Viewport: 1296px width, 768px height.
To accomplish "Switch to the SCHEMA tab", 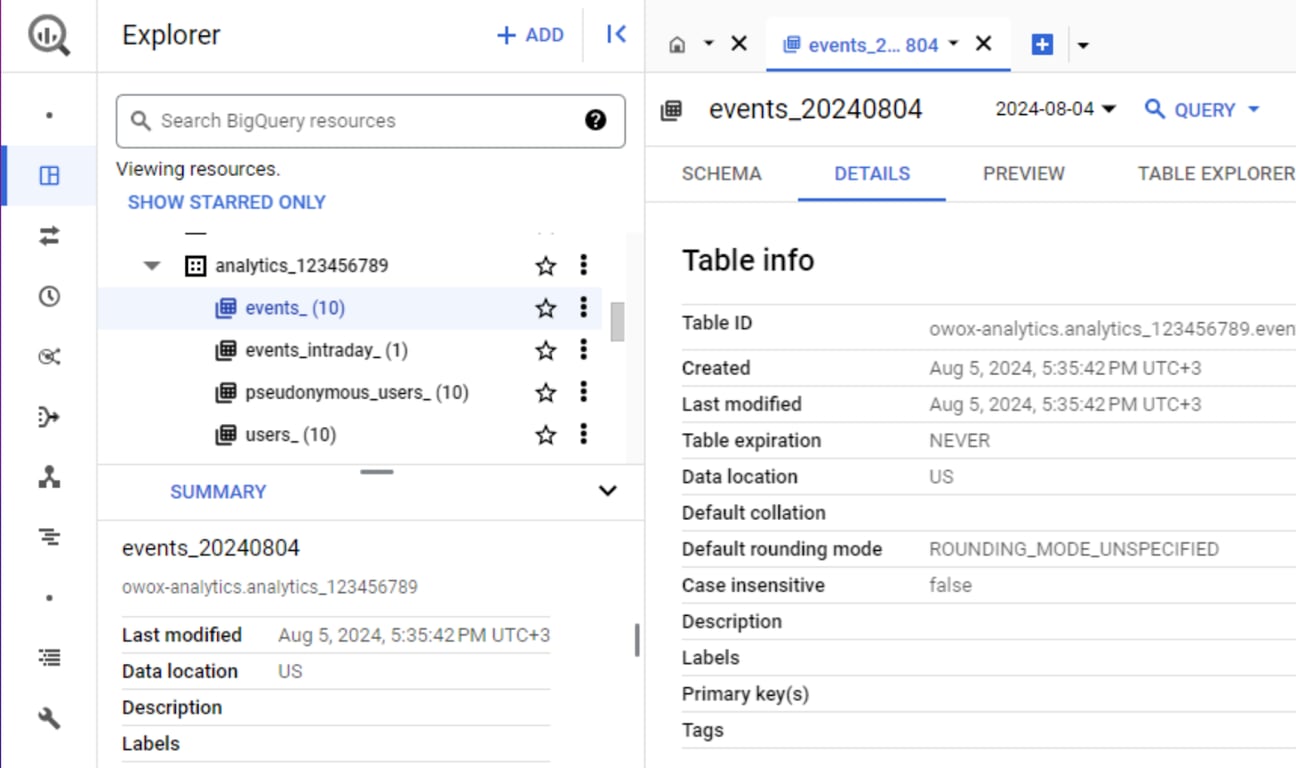I will pos(721,174).
